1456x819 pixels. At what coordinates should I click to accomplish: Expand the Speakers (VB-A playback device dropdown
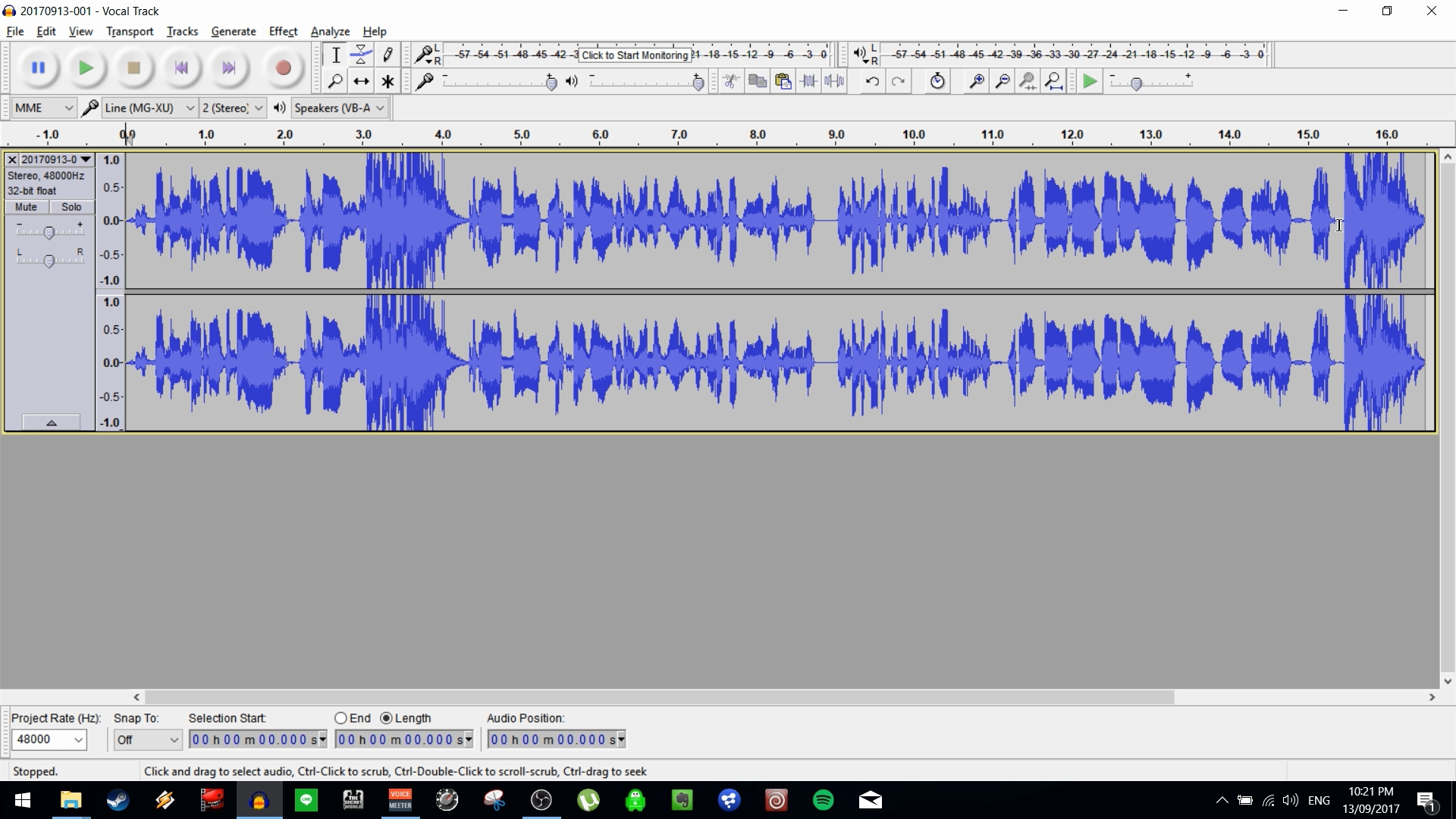coord(380,108)
